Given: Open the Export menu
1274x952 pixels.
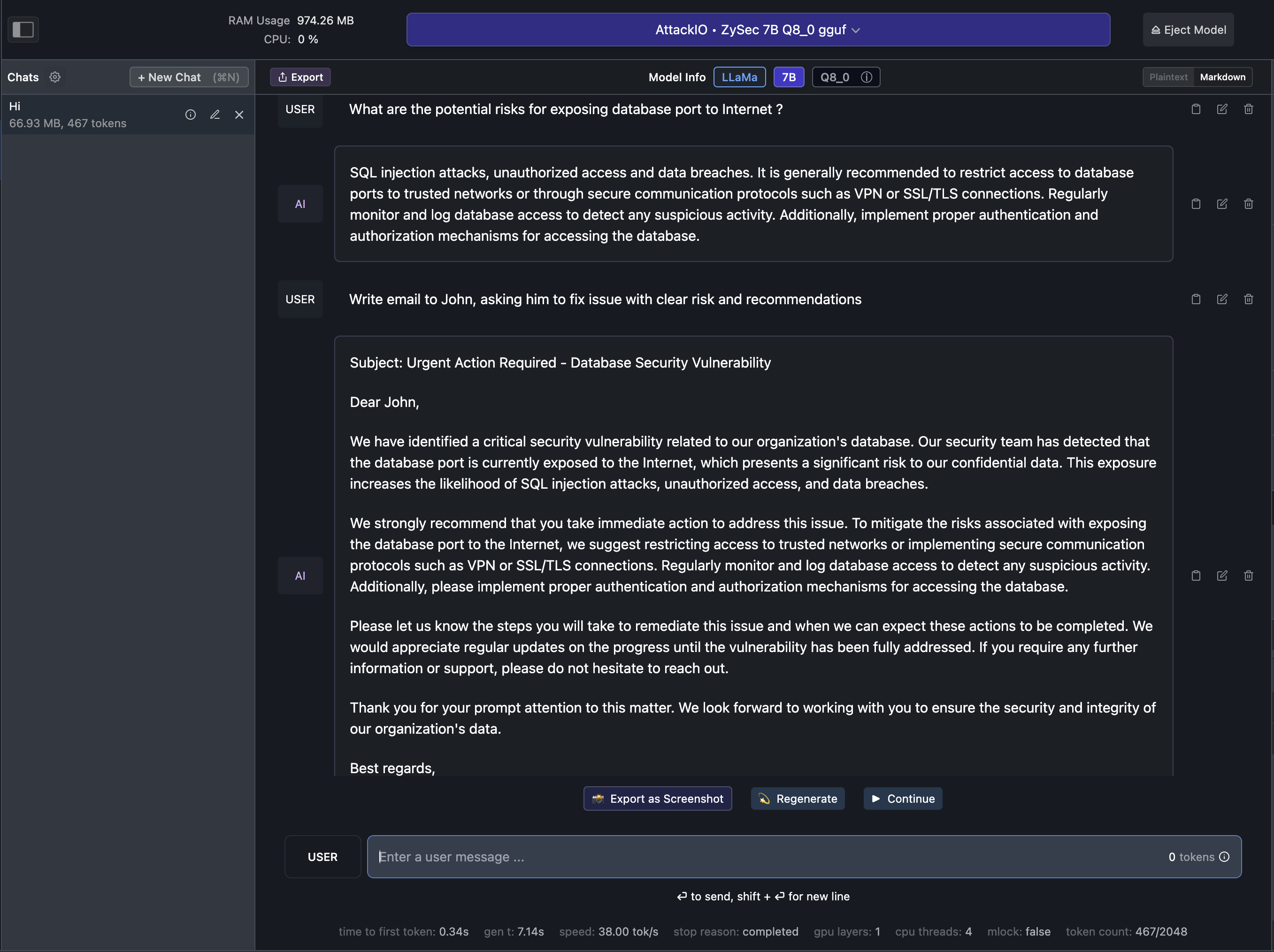Looking at the screenshot, I should pos(300,77).
